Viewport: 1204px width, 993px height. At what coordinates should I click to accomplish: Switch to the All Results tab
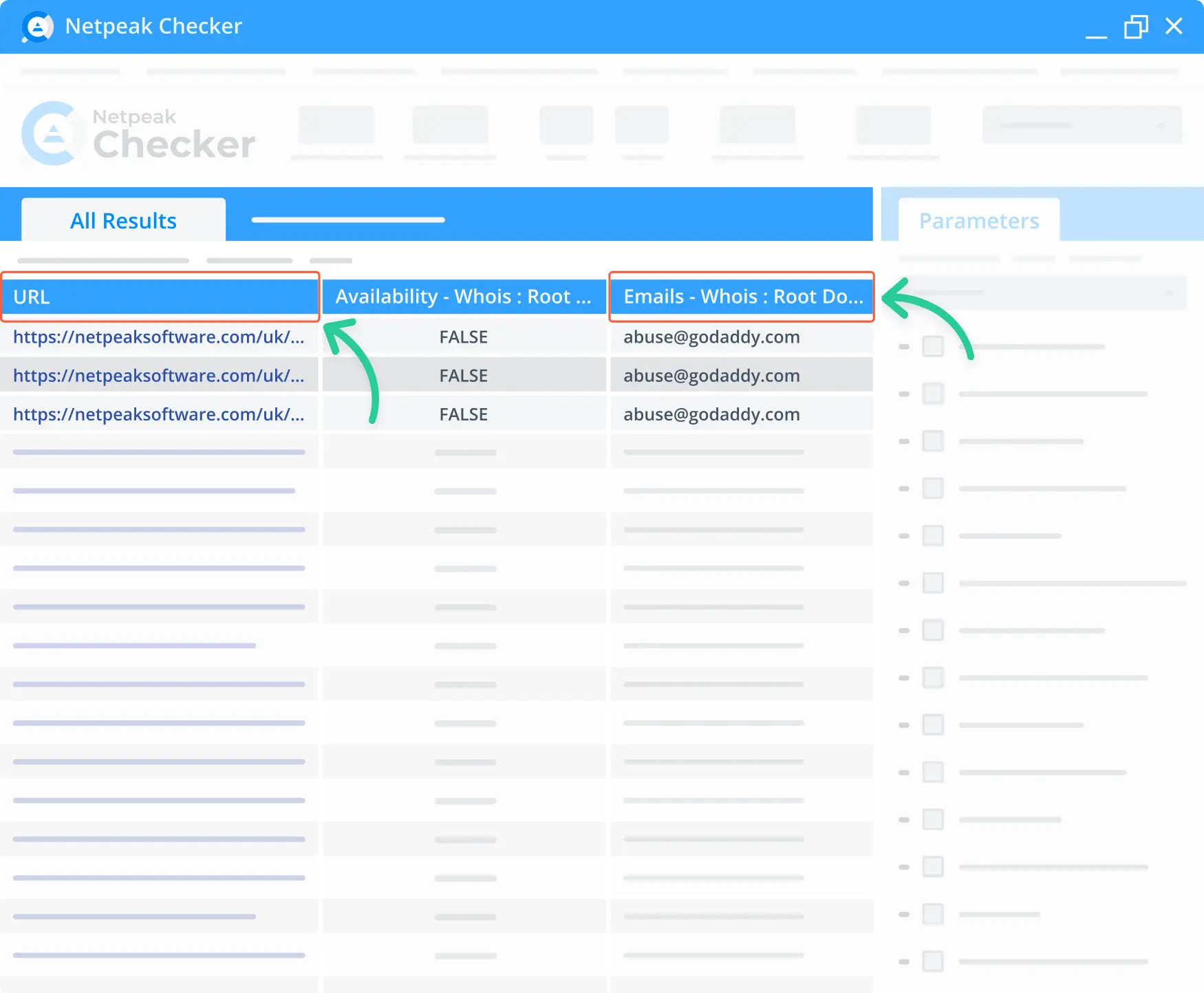[x=124, y=220]
